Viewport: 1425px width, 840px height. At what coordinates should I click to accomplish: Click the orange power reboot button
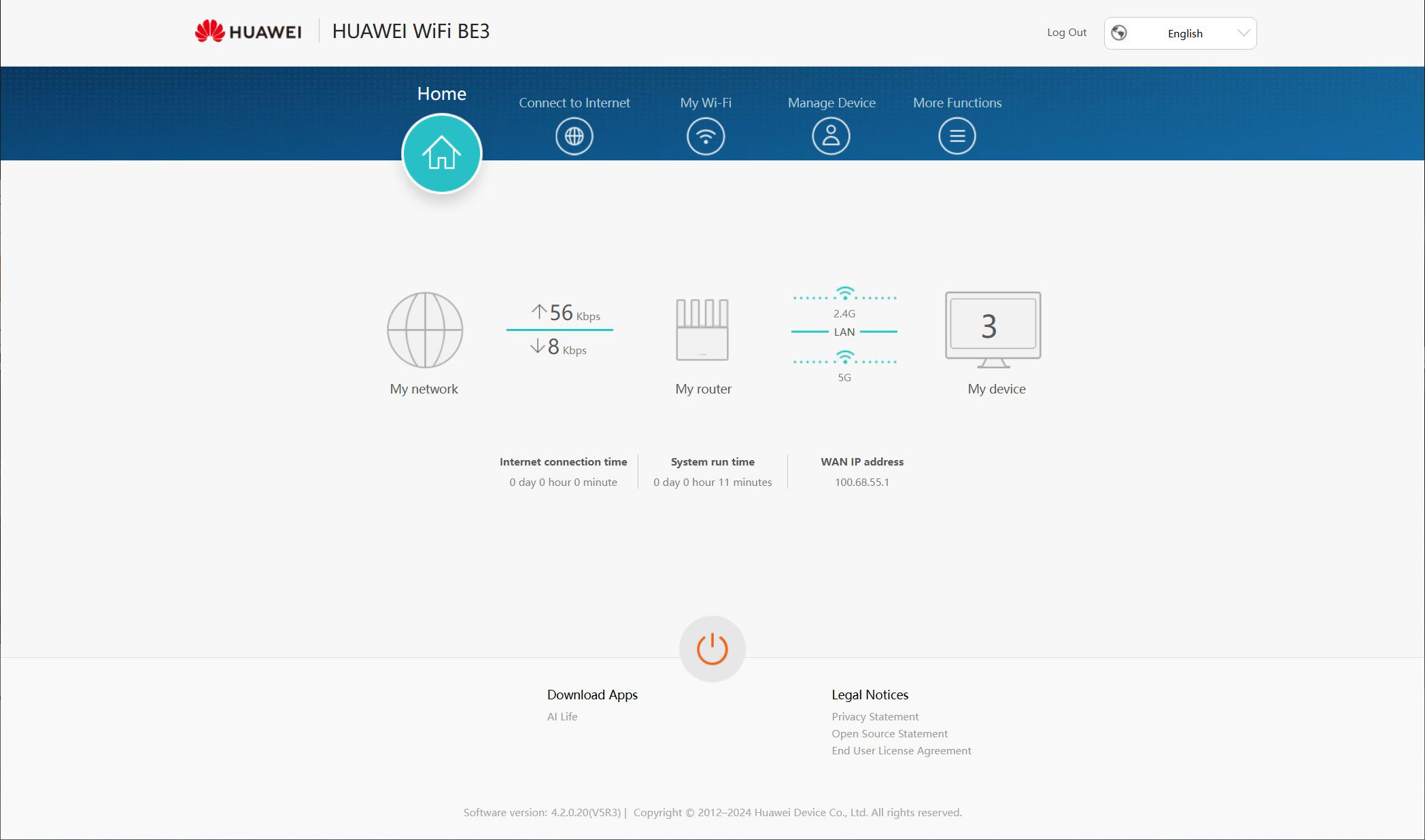[712, 649]
